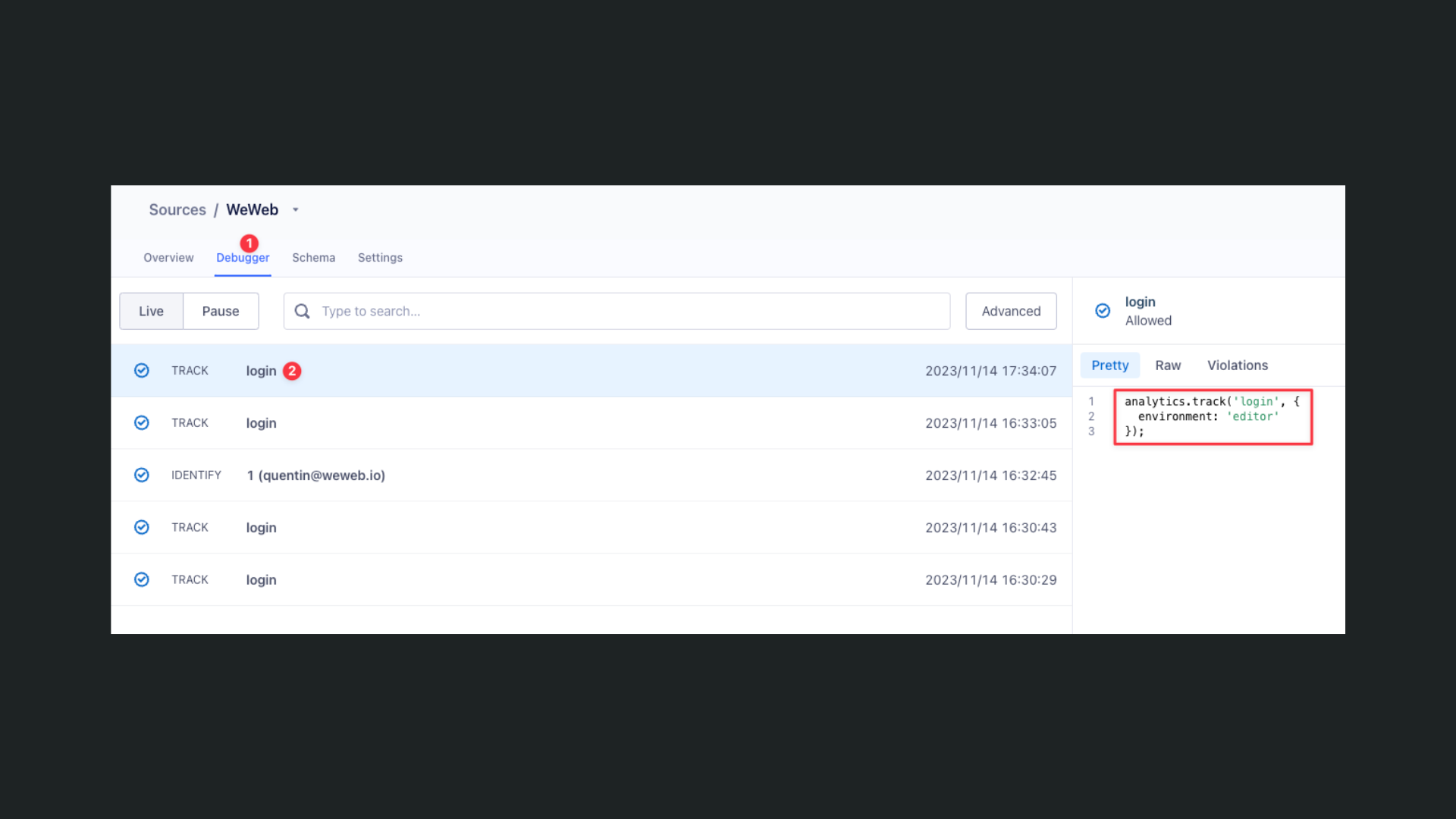Click the red badge showing 2 next to login
This screenshot has height=819, width=1456.
pos(293,371)
